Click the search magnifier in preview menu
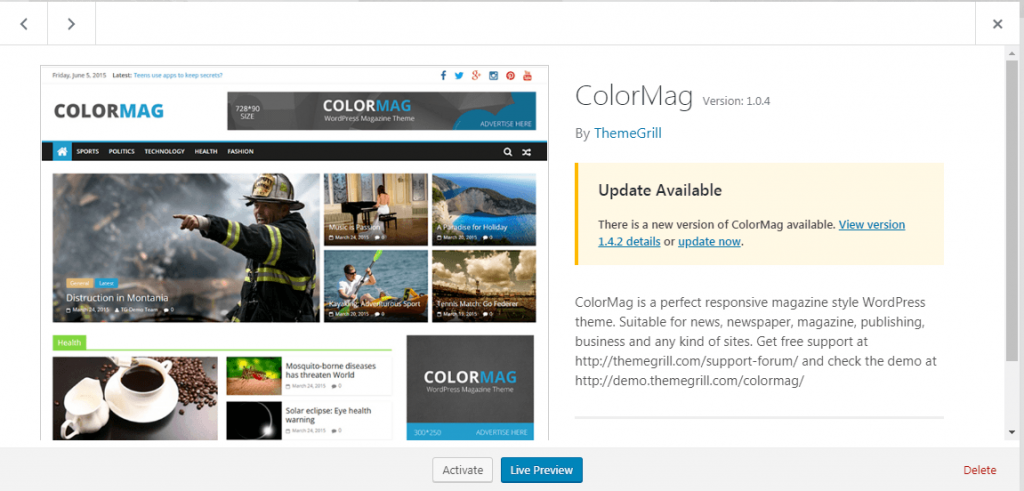This screenshot has height=491, width=1024. pyautogui.click(x=507, y=152)
